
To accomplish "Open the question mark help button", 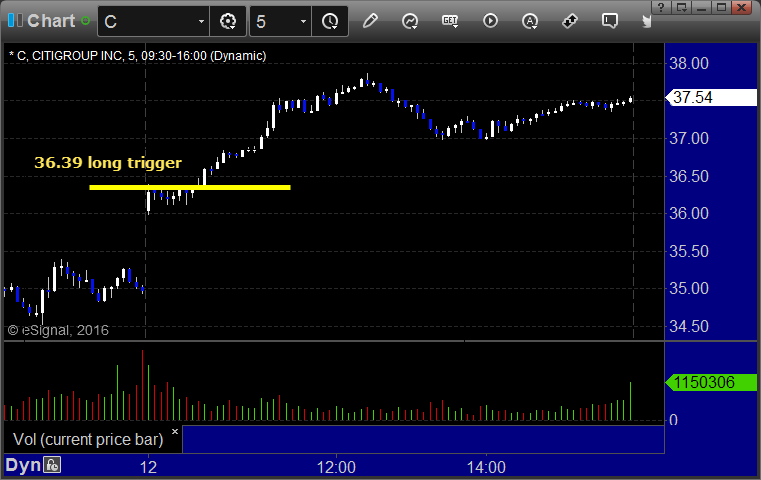I will click(x=661, y=7).
